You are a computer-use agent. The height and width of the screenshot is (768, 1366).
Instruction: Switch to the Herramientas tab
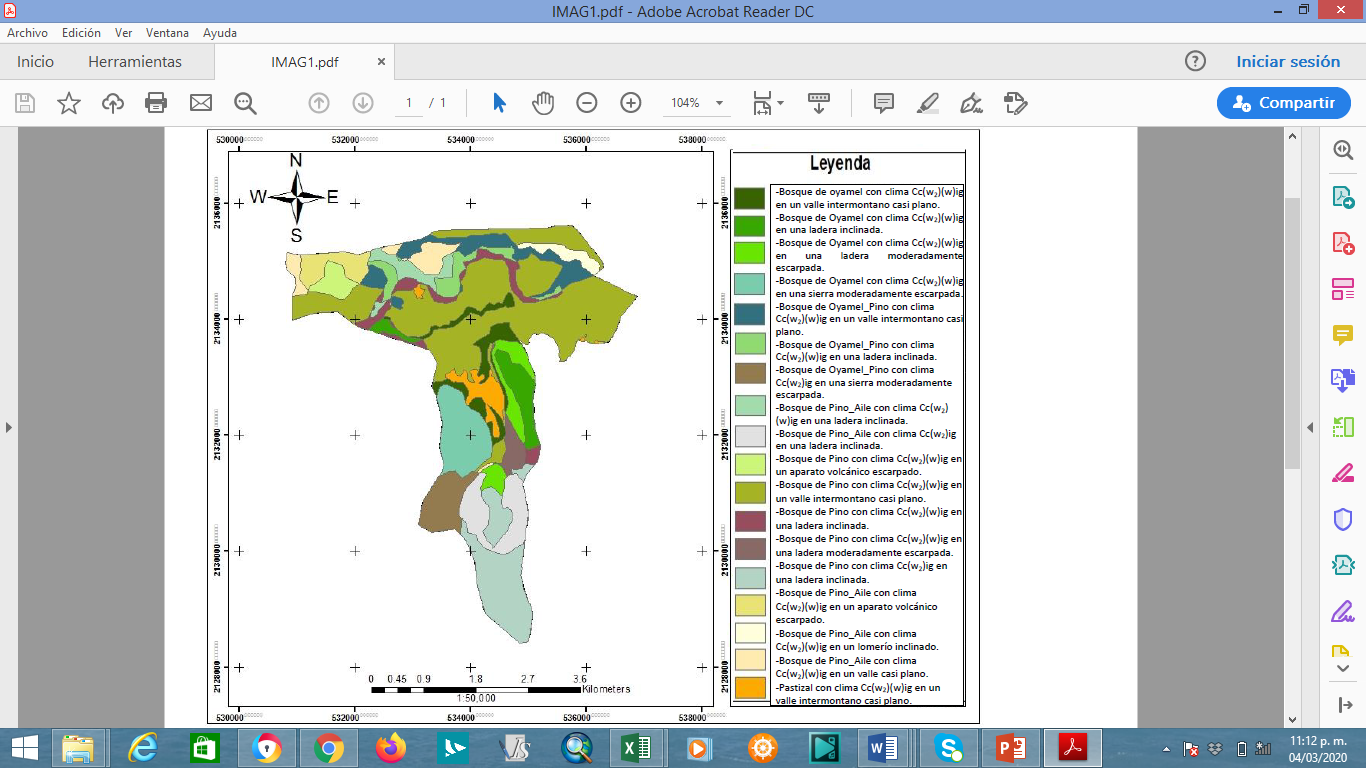[135, 62]
